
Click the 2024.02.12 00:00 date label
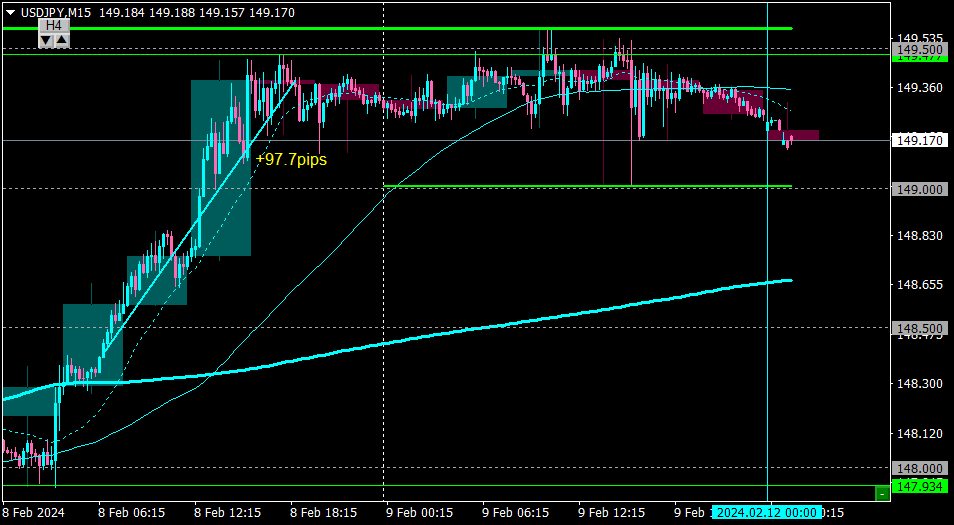(x=767, y=512)
